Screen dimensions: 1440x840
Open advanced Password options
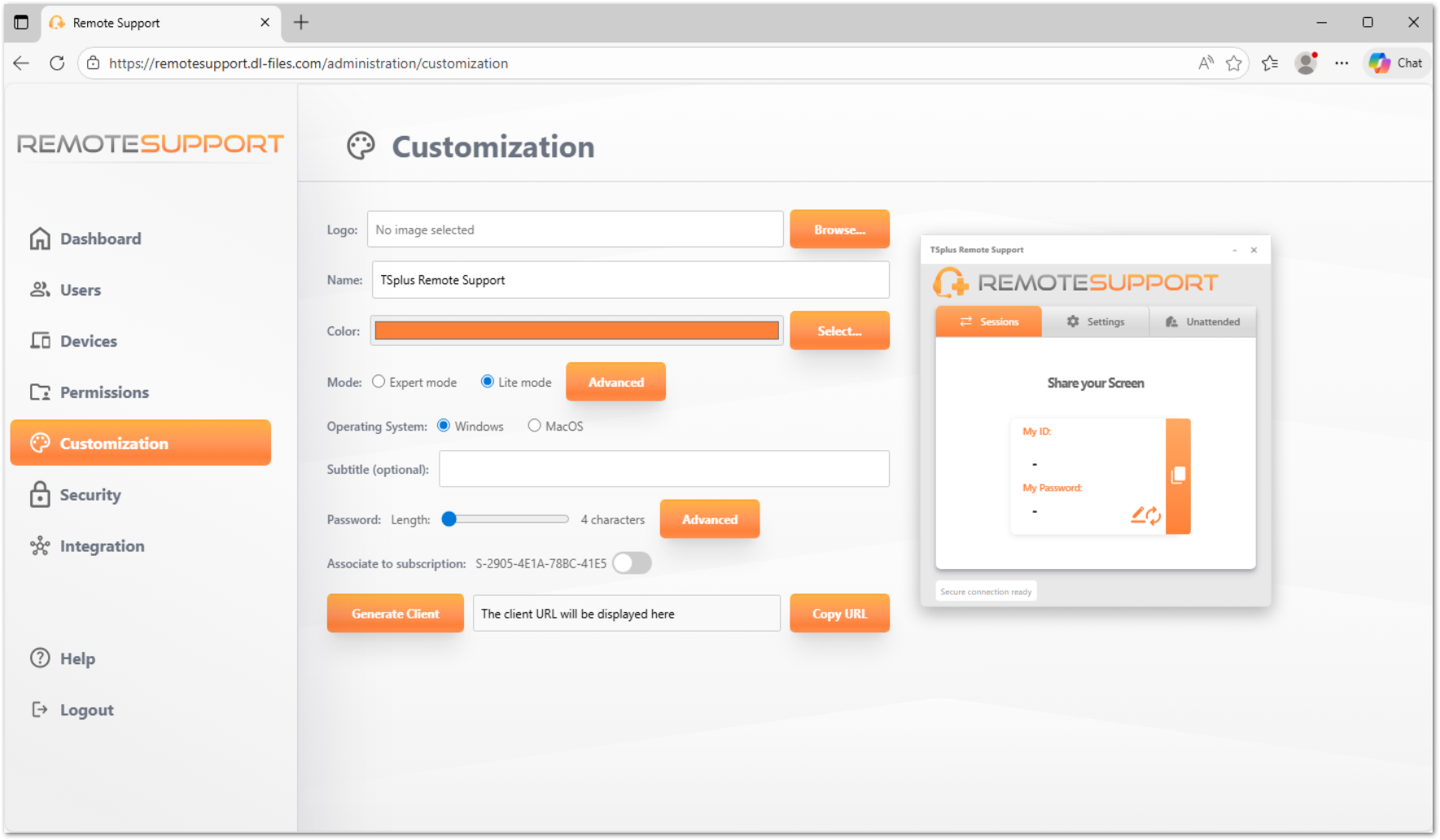(x=709, y=518)
